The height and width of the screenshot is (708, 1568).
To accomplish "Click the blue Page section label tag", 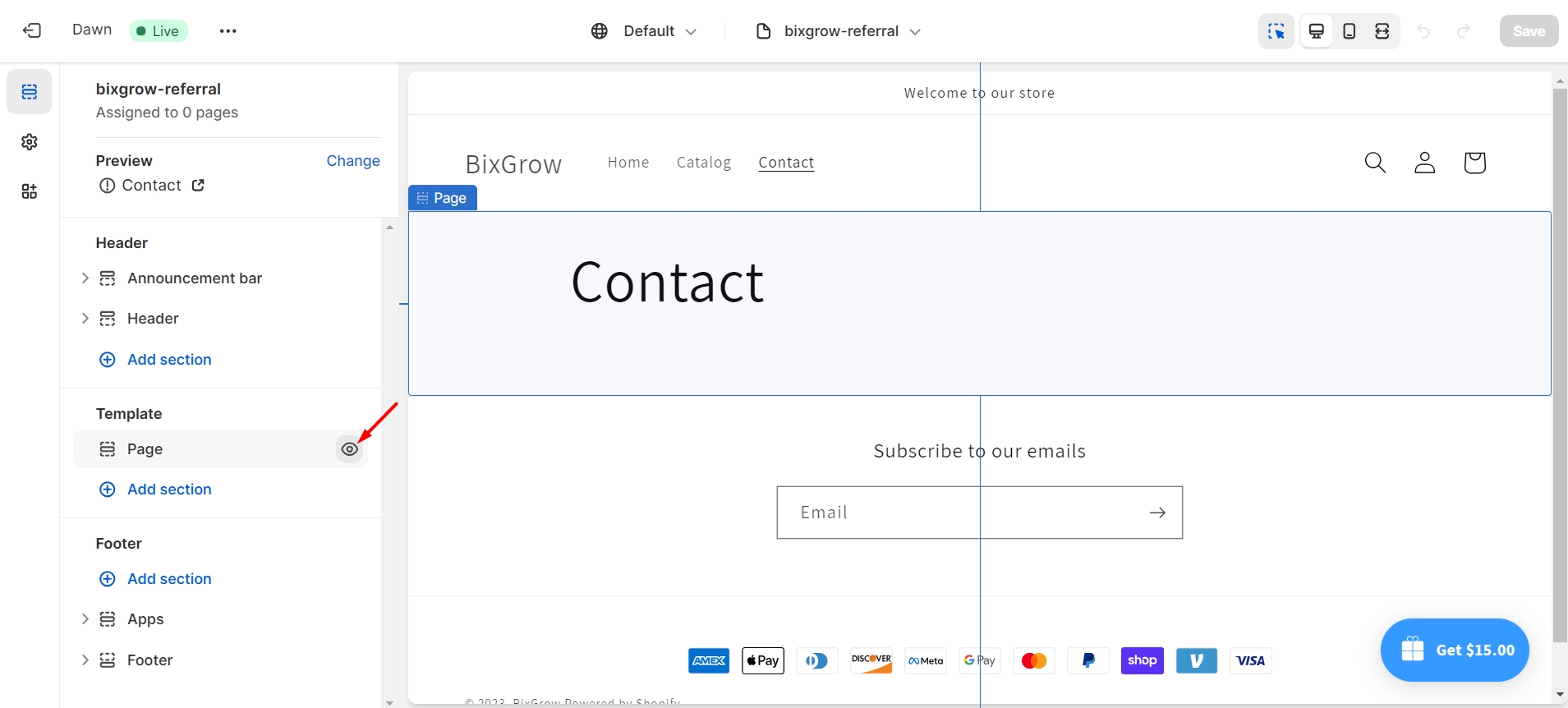I will [x=443, y=198].
